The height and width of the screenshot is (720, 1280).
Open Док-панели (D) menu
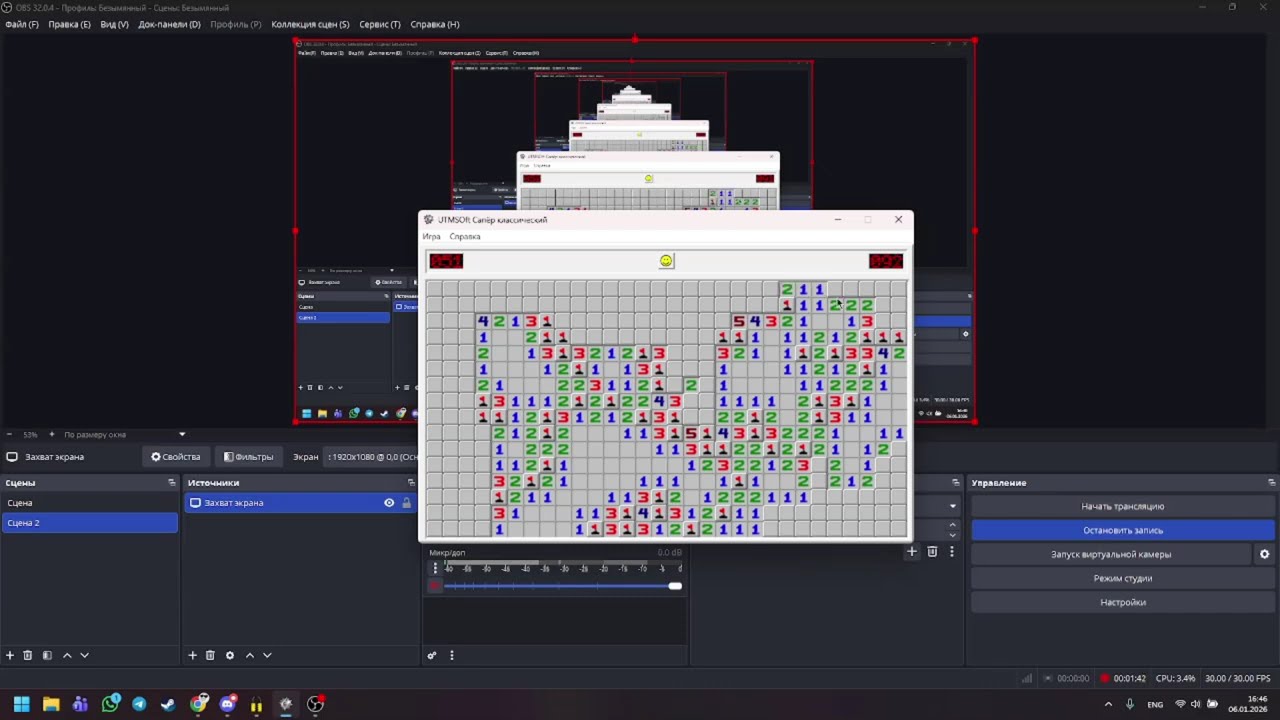pos(169,24)
